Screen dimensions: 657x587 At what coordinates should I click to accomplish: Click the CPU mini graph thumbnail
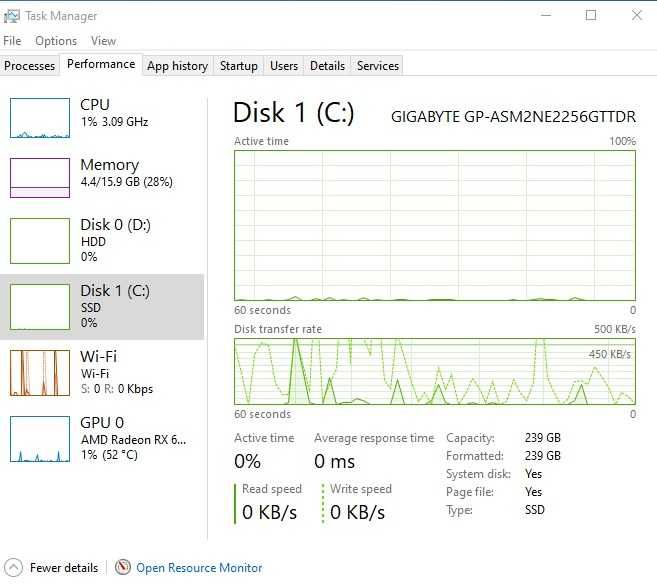pyautogui.click(x=40, y=118)
